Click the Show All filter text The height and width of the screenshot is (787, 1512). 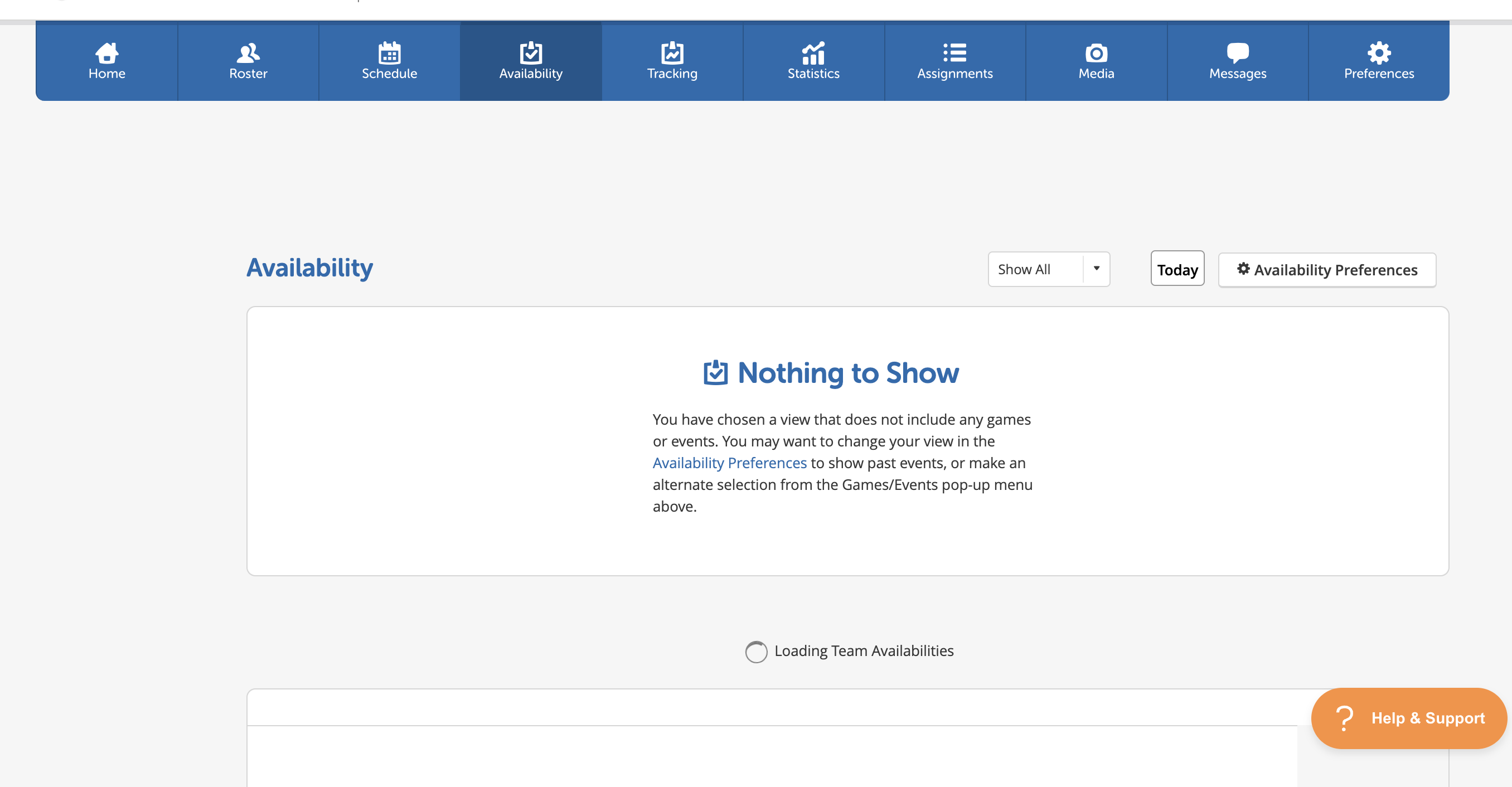click(x=1024, y=269)
